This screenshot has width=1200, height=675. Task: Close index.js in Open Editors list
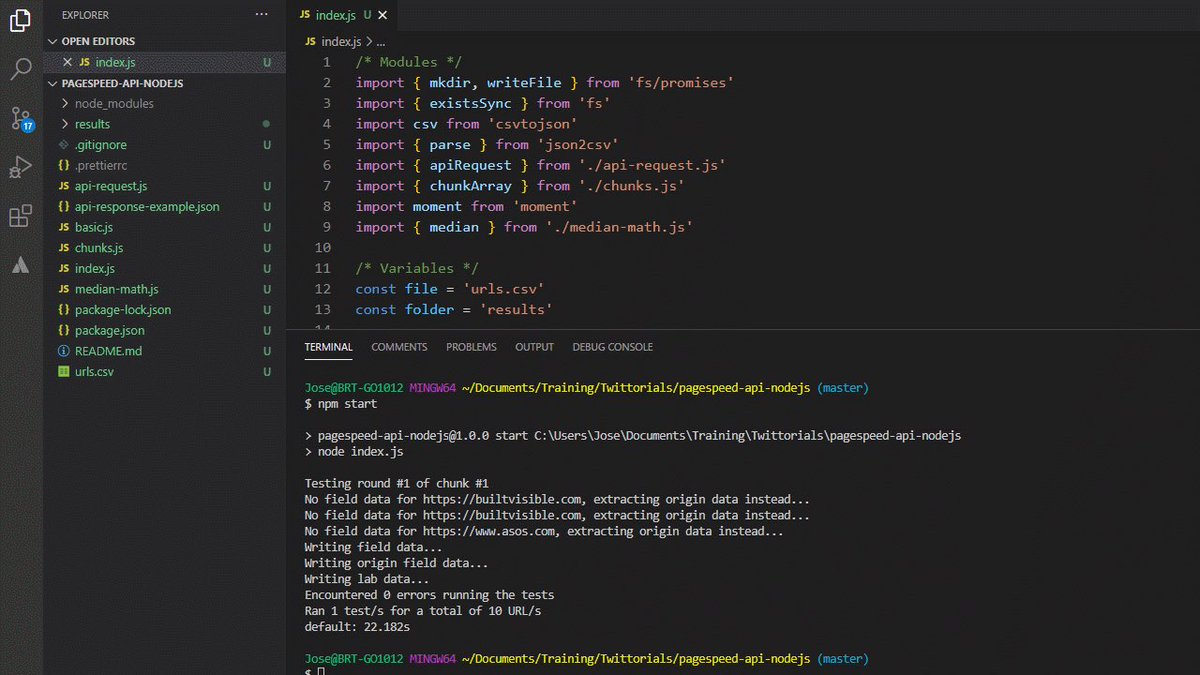[67, 62]
